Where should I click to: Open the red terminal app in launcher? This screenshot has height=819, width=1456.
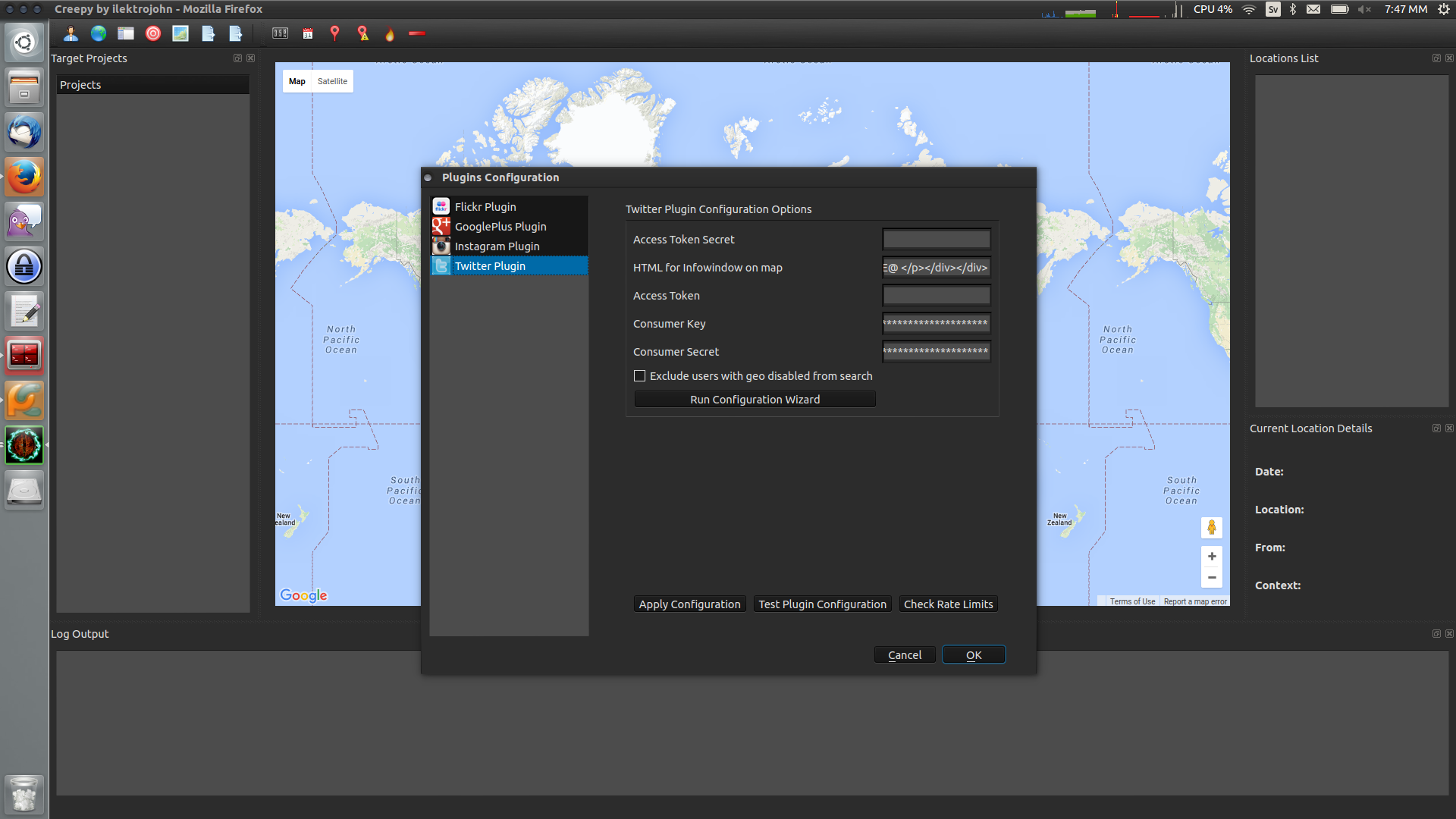[24, 356]
